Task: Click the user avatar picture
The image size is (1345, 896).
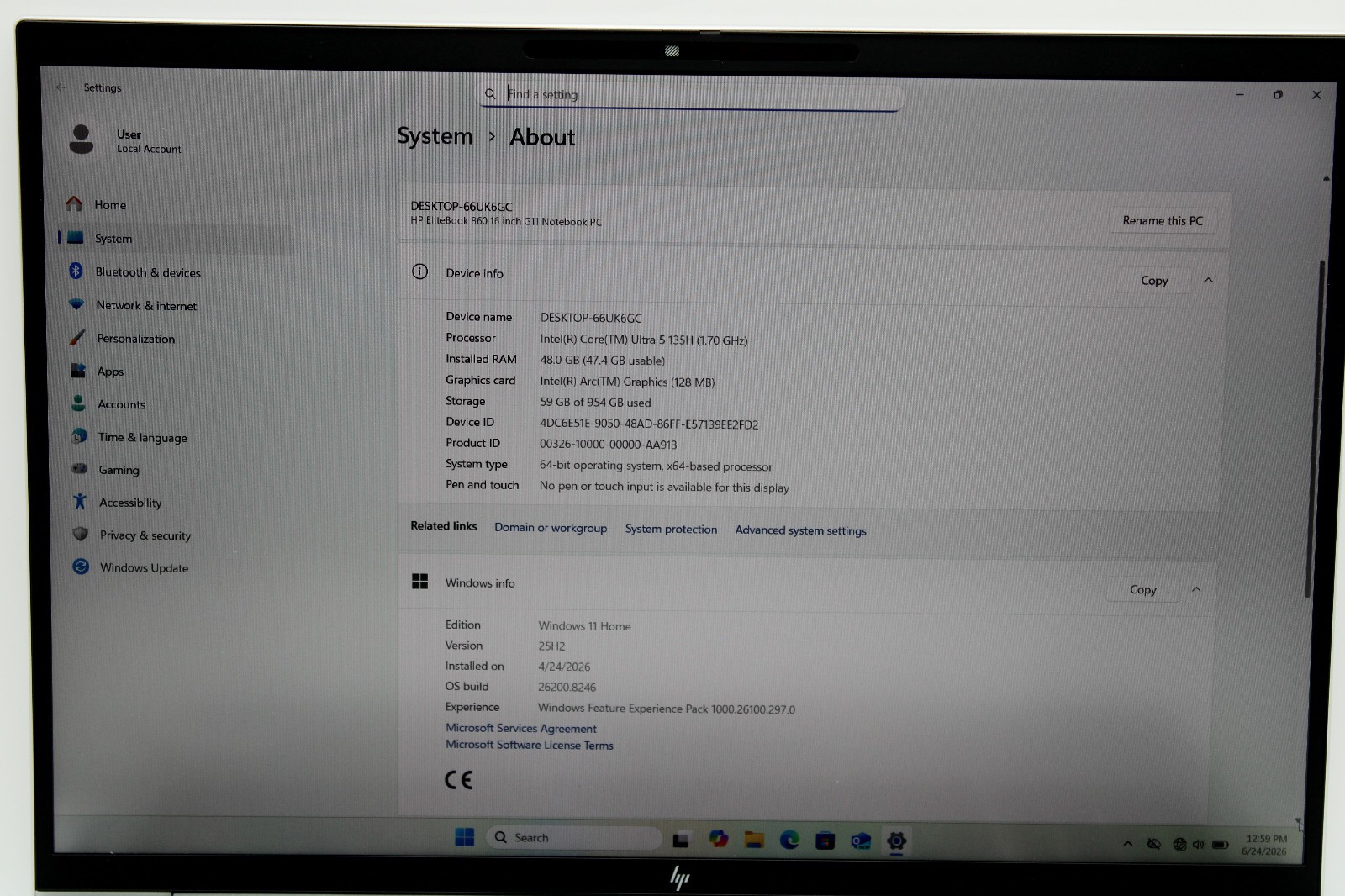Action: pos(82,140)
